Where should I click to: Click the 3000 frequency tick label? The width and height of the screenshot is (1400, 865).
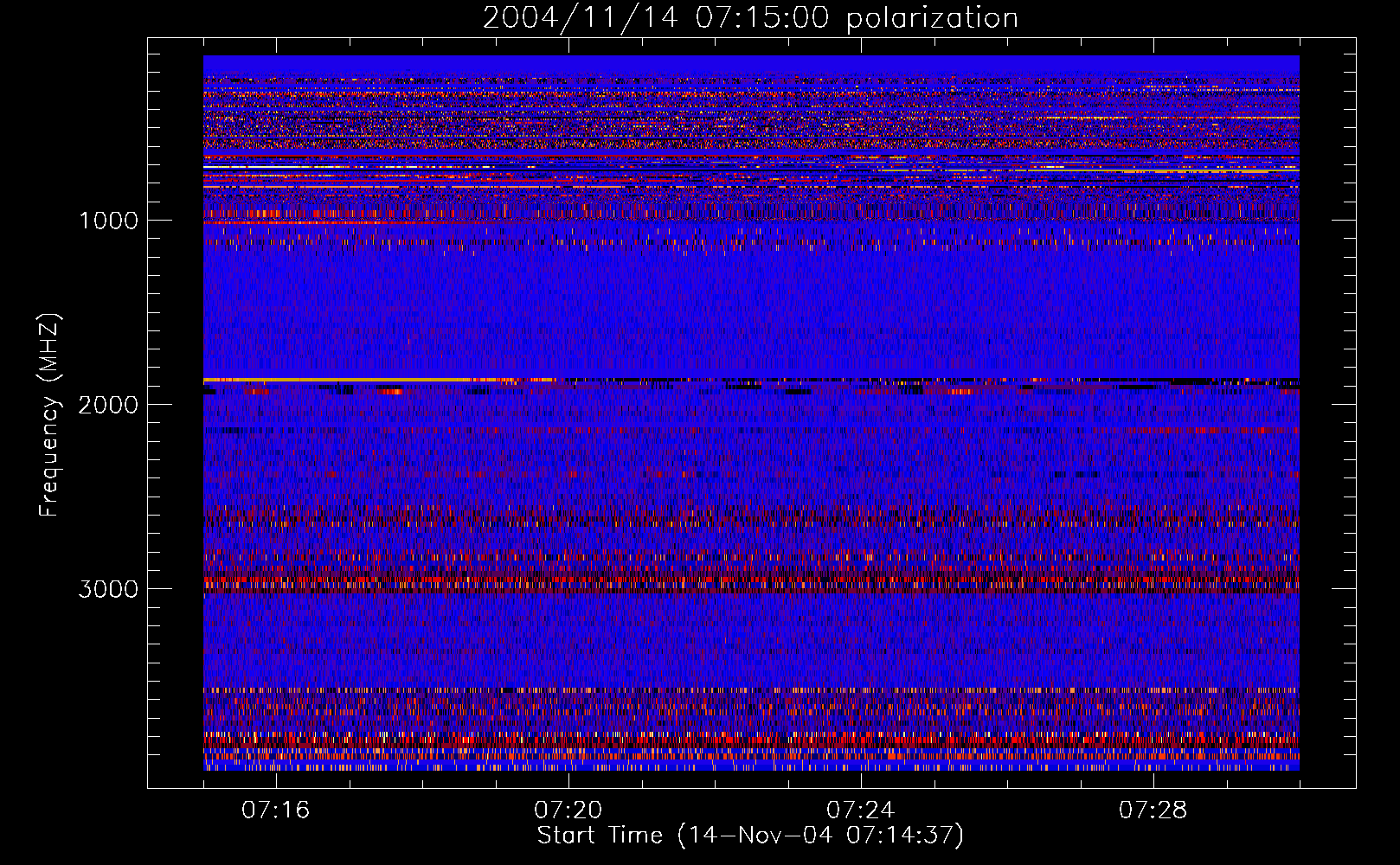108,589
